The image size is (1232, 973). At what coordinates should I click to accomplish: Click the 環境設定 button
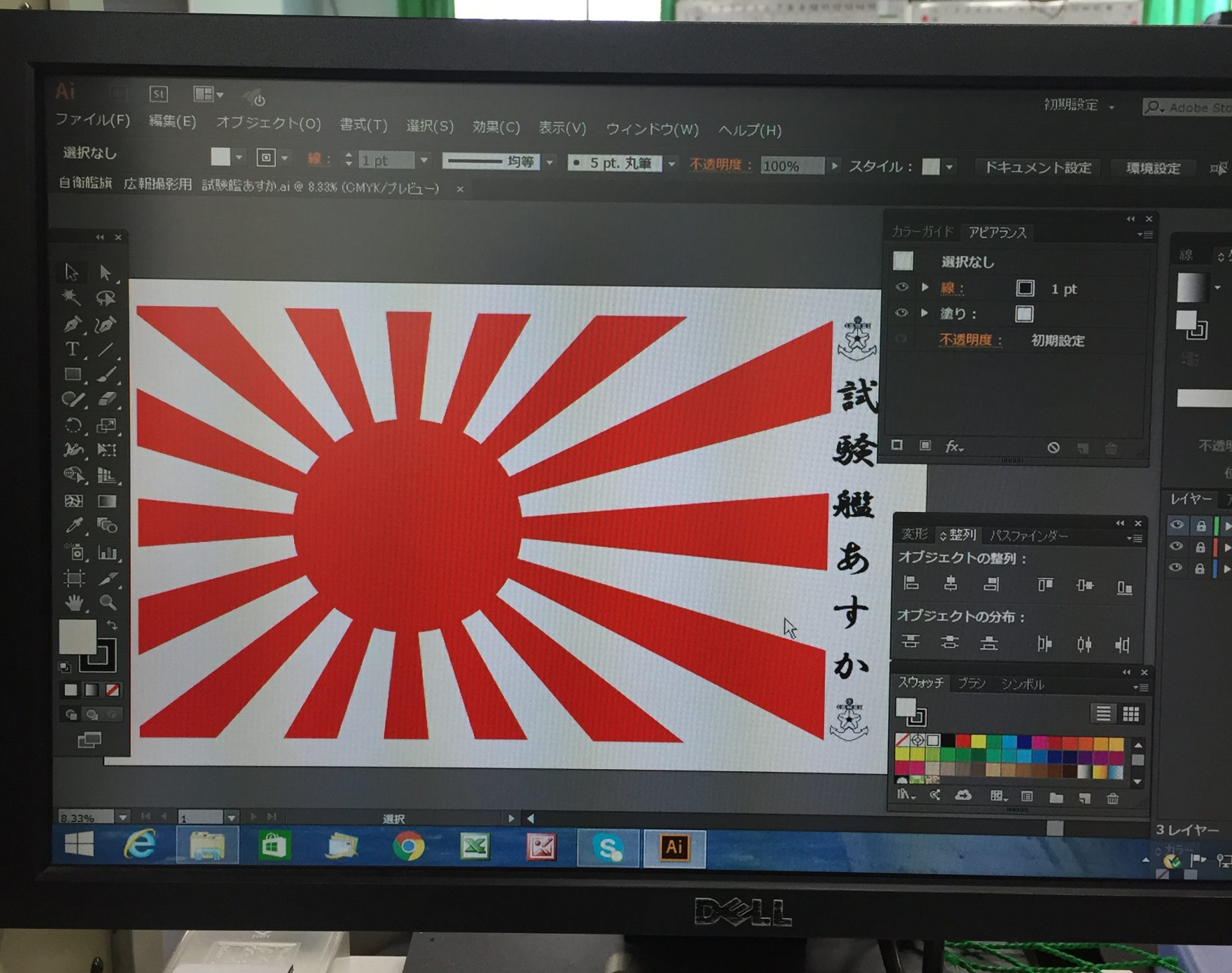pyautogui.click(x=1153, y=168)
